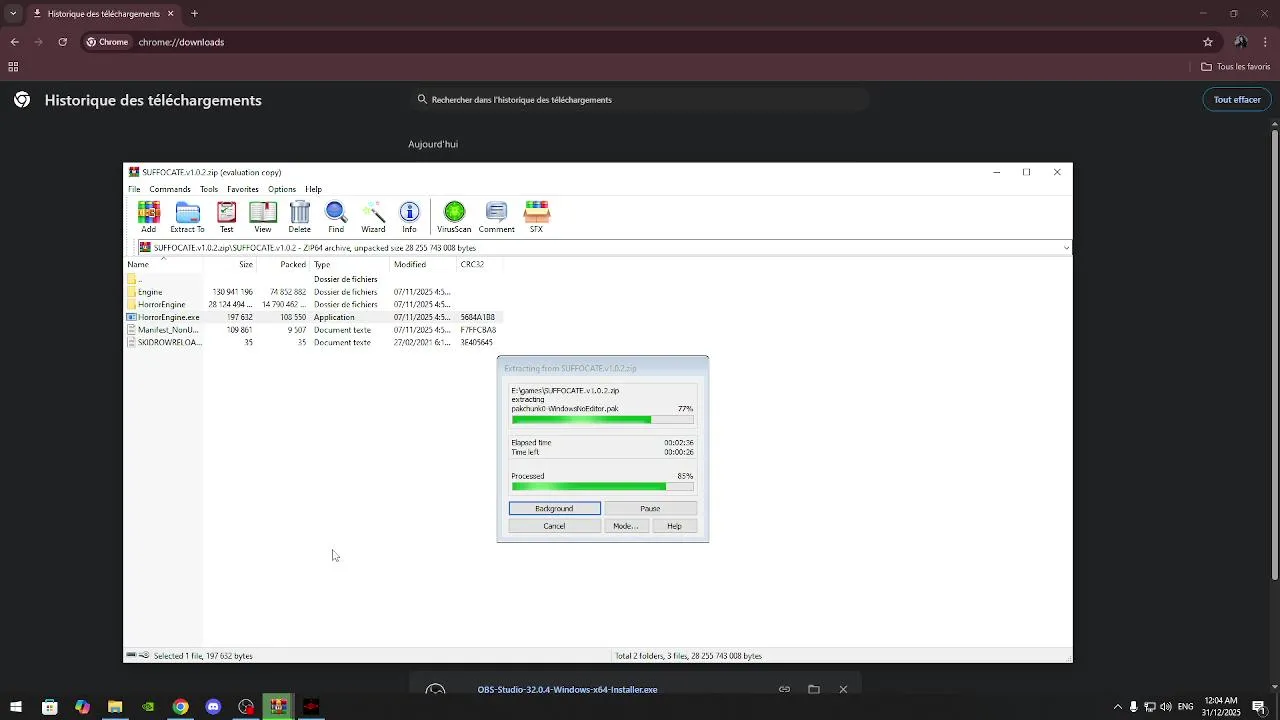Click the Chrome address bar showing chrome://downloads

pos(640,42)
